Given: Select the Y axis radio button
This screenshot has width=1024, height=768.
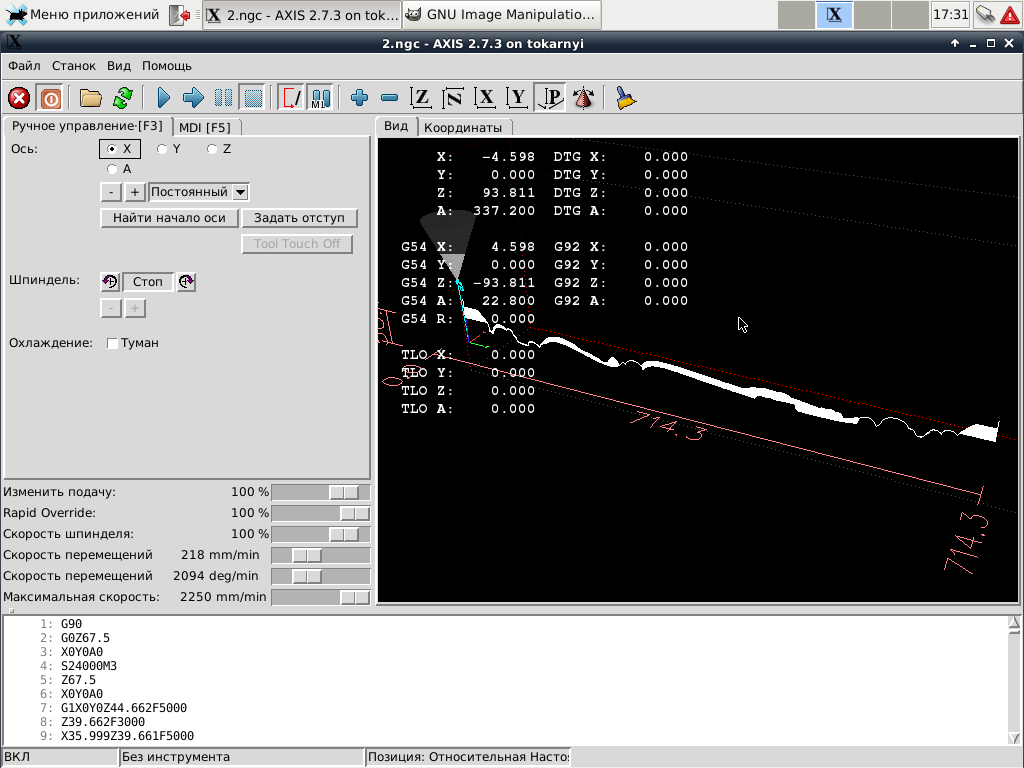Looking at the screenshot, I should 162,149.
